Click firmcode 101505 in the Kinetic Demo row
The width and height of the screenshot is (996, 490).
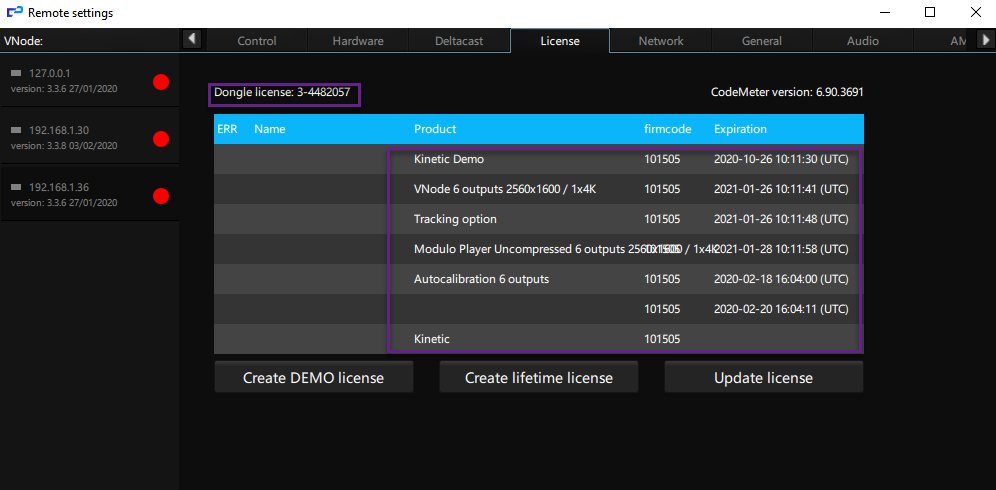point(662,159)
